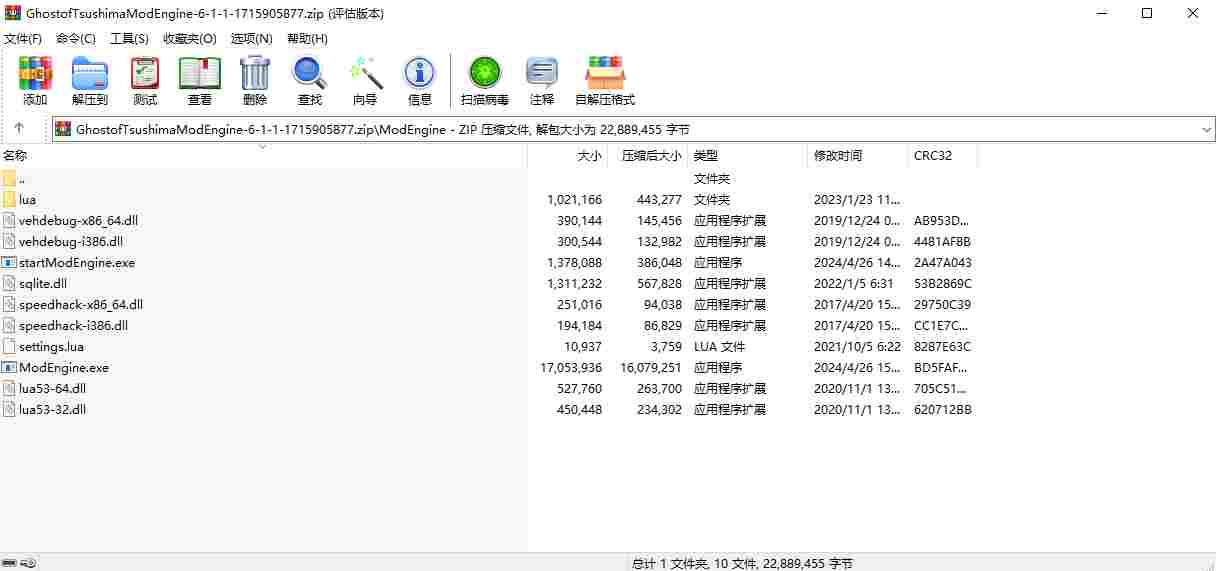
Task: Click the LUA 文件 type cell
Action: (720, 347)
